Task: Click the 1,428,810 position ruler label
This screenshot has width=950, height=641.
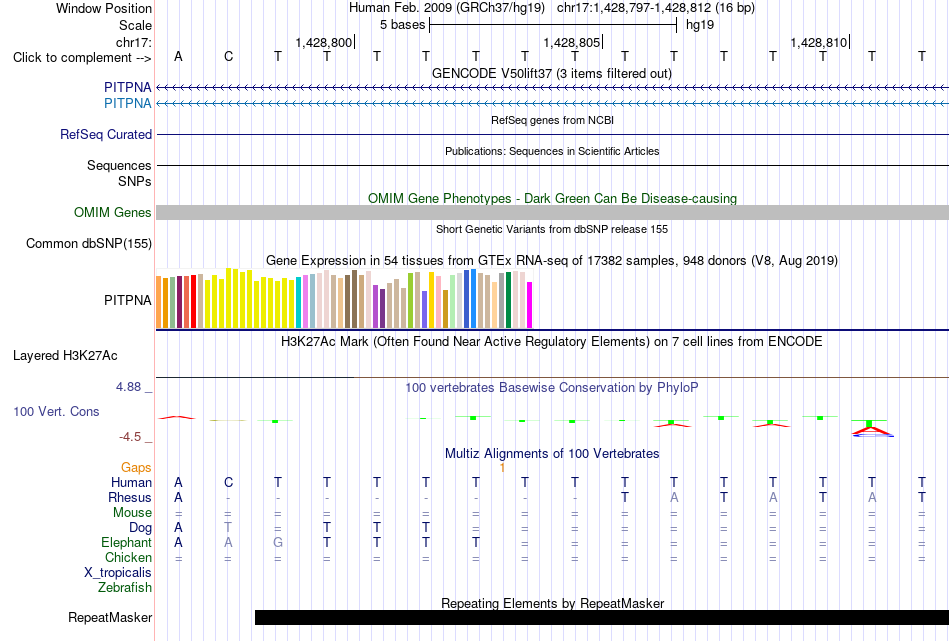Action: pos(819,42)
